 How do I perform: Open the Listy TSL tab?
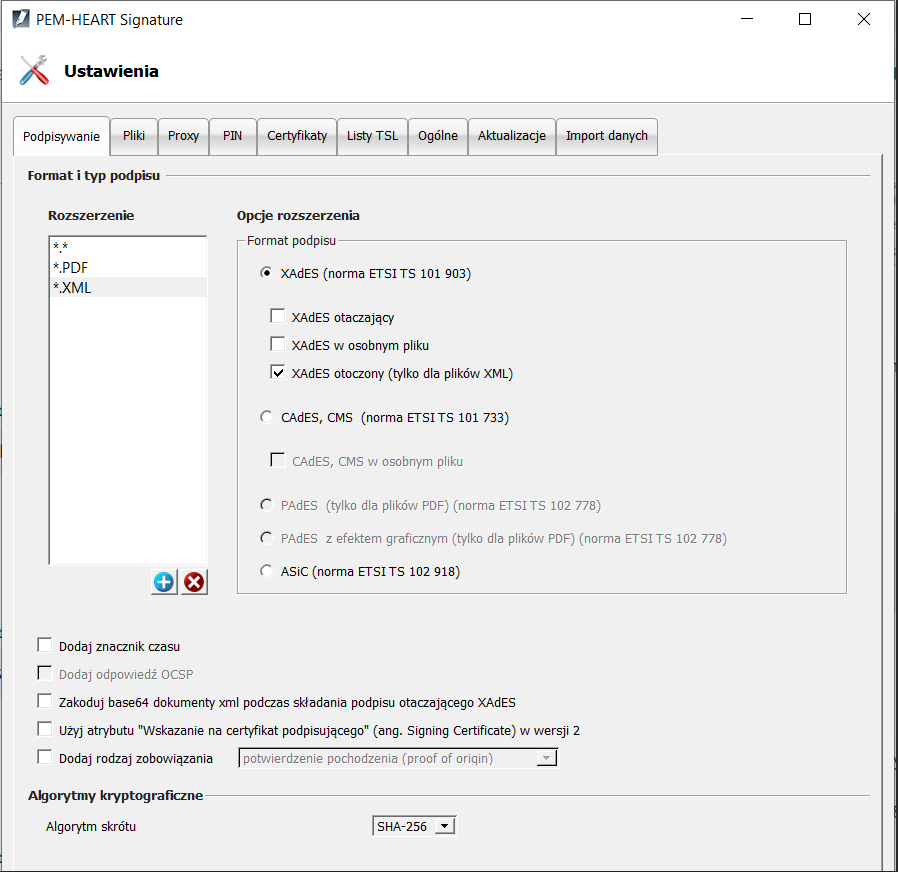(x=372, y=136)
